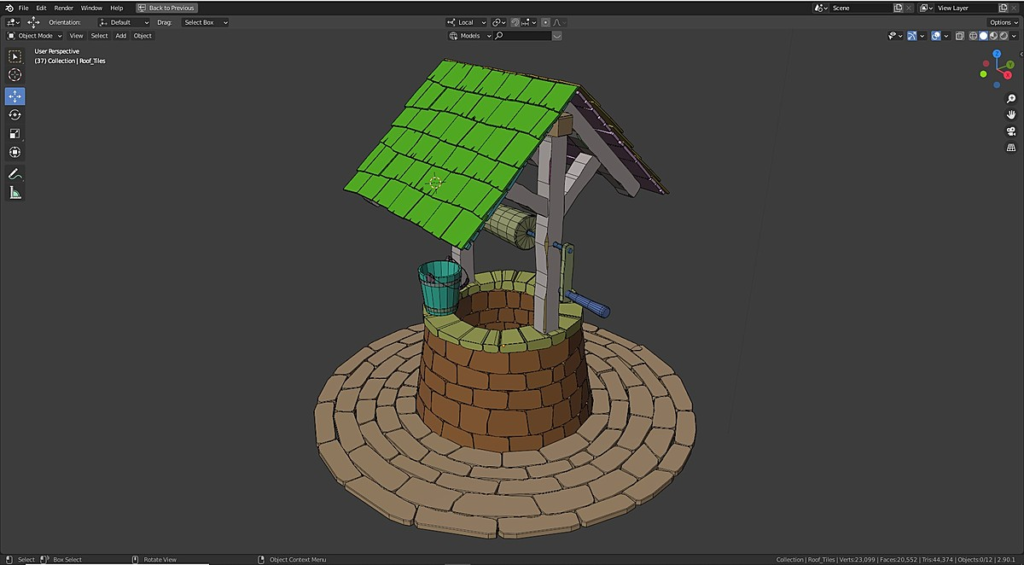Image resolution: width=1024 pixels, height=565 pixels.
Task: Open the snapping options dropdown
Action: 529,22
